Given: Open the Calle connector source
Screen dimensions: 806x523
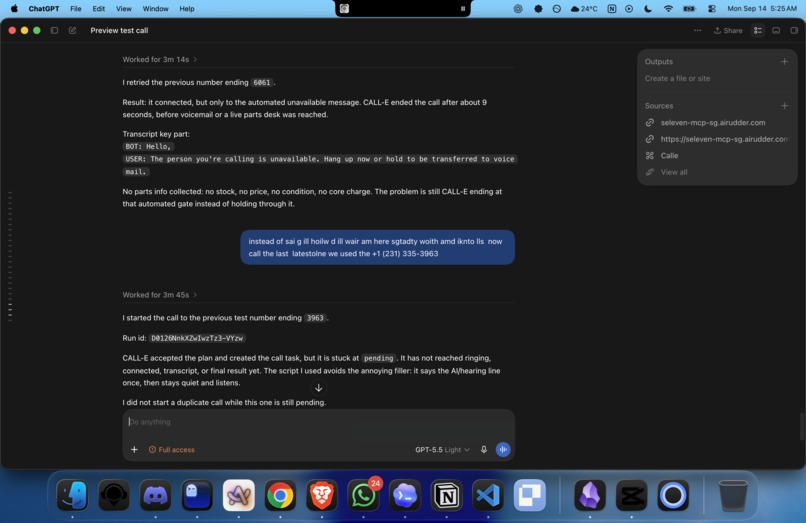Looking at the screenshot, I should coord(669,155).
